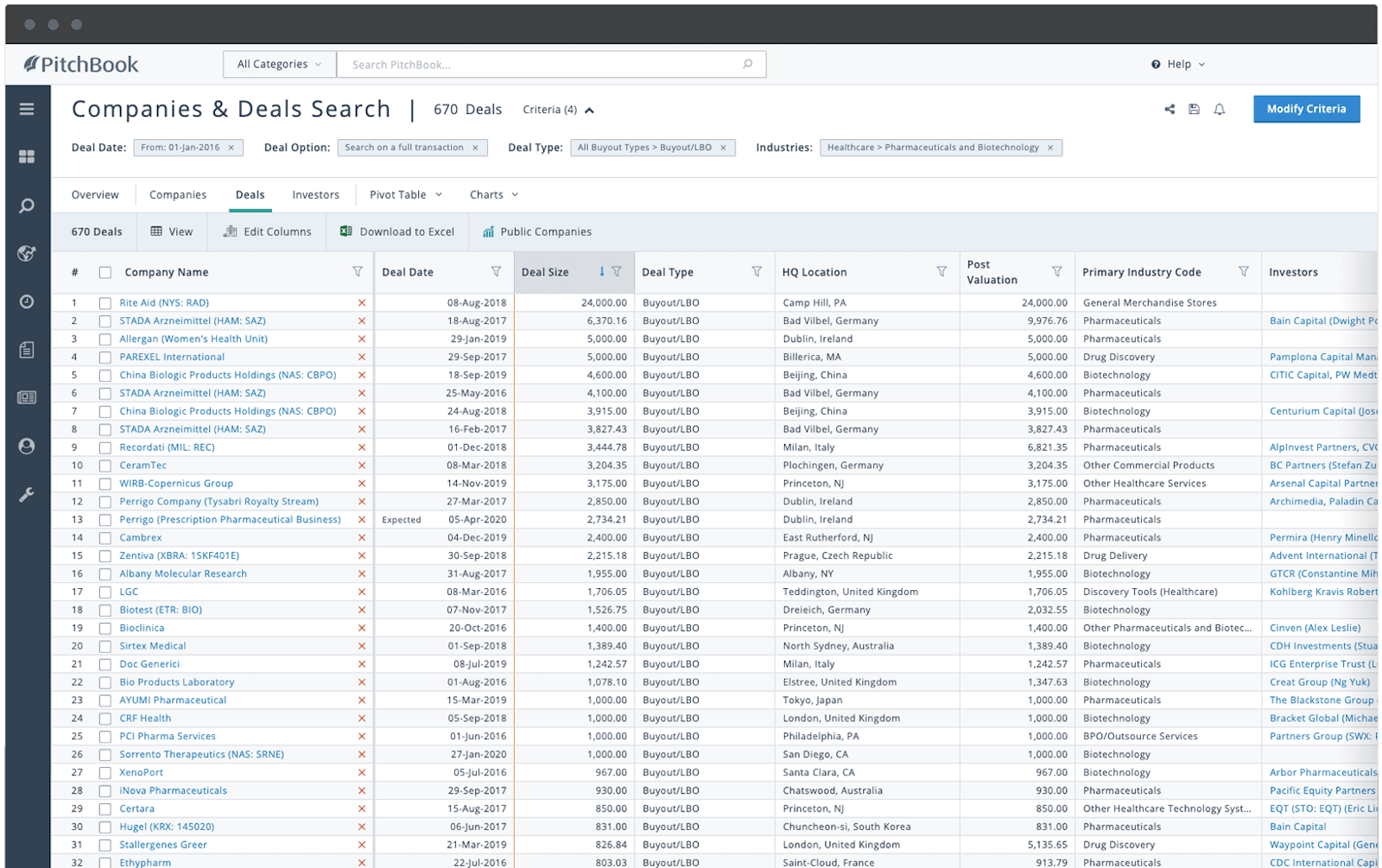The width and height of the screenshot is (1382, 868).
Task: Open the Help dropdown menu
Action: 1178,64
